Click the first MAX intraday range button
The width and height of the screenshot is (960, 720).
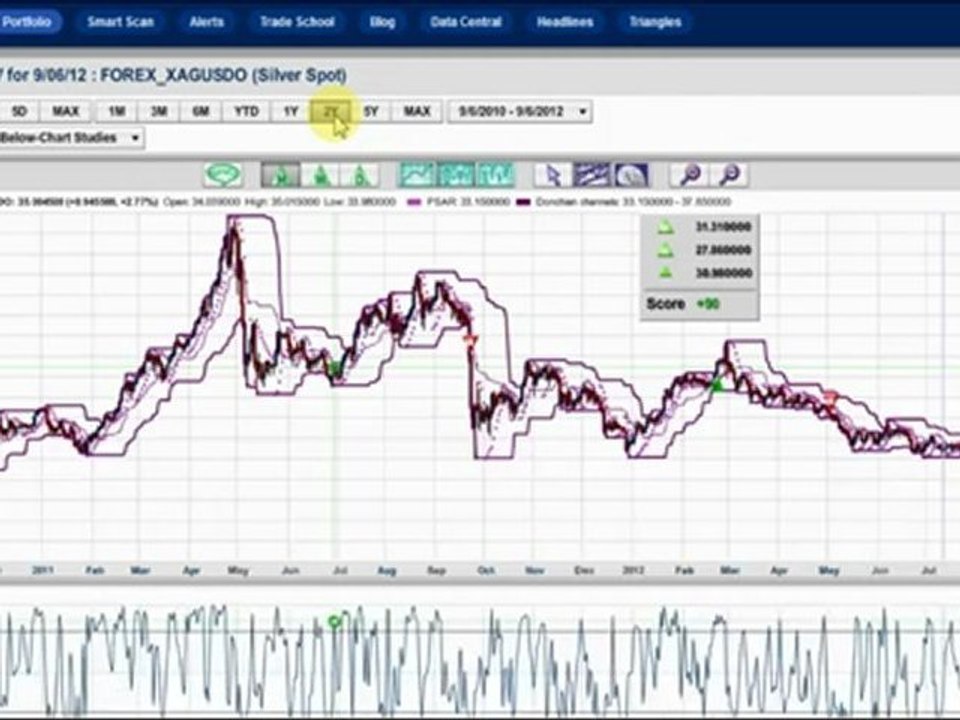66,111
